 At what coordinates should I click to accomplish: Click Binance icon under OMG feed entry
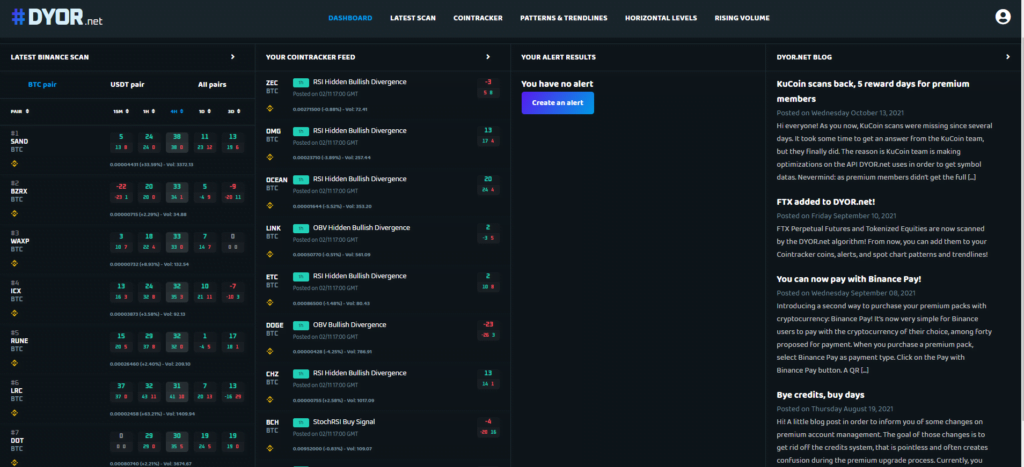[x=270, y=157]
